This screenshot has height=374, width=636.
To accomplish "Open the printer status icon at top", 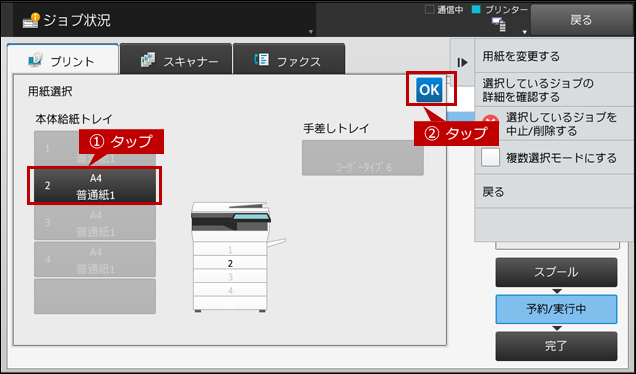I will 498,24.
